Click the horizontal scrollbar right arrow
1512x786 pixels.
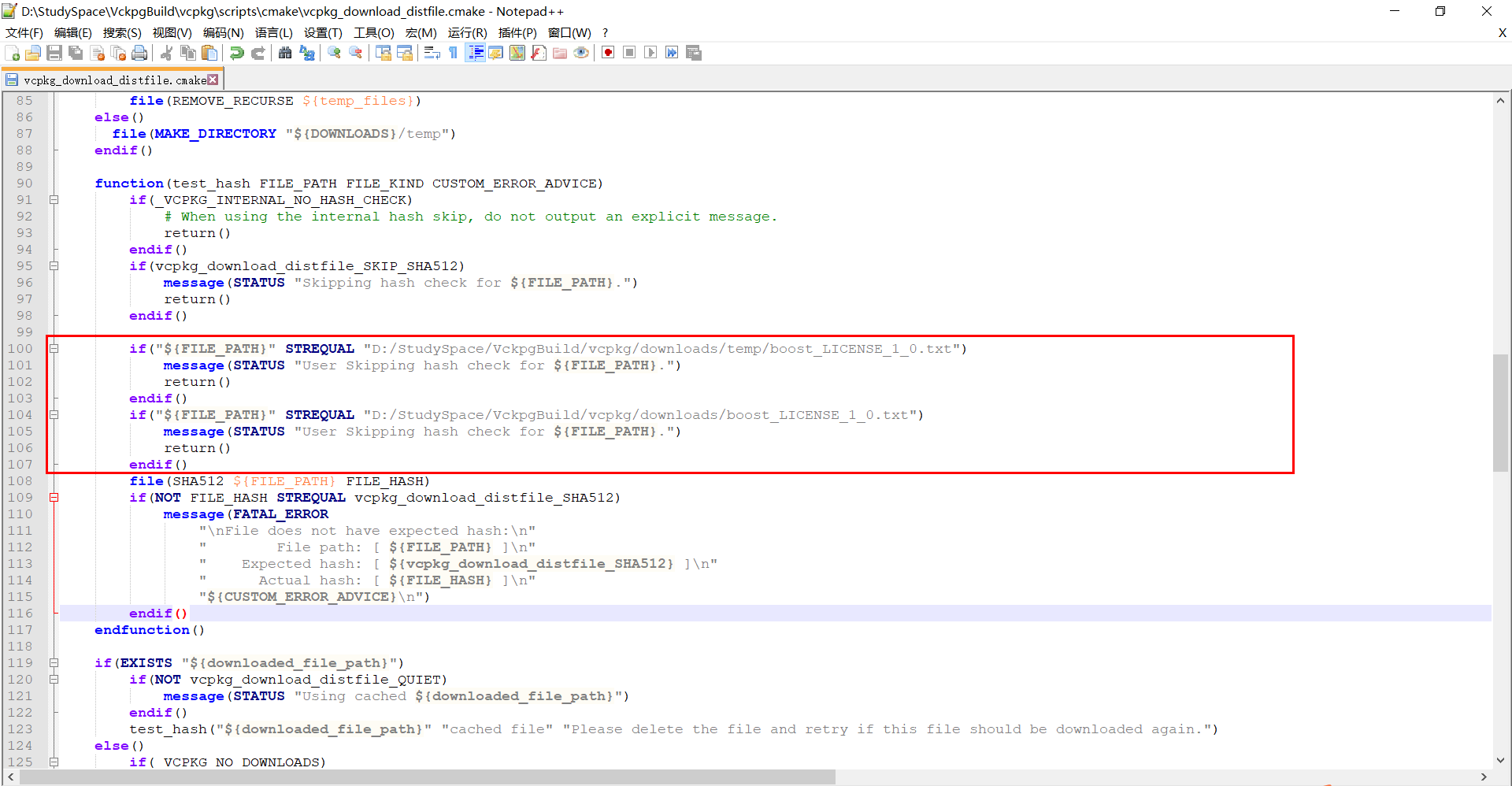point(1484,777)
